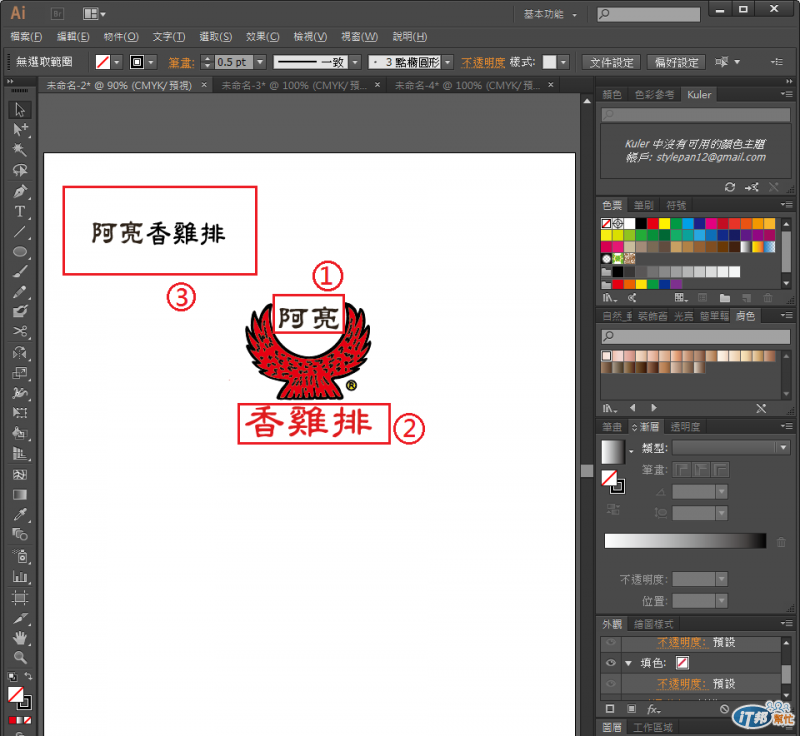Open workspace switcher 基本功能
This screenshot has height=736, width=800.
tap(550, 14)
